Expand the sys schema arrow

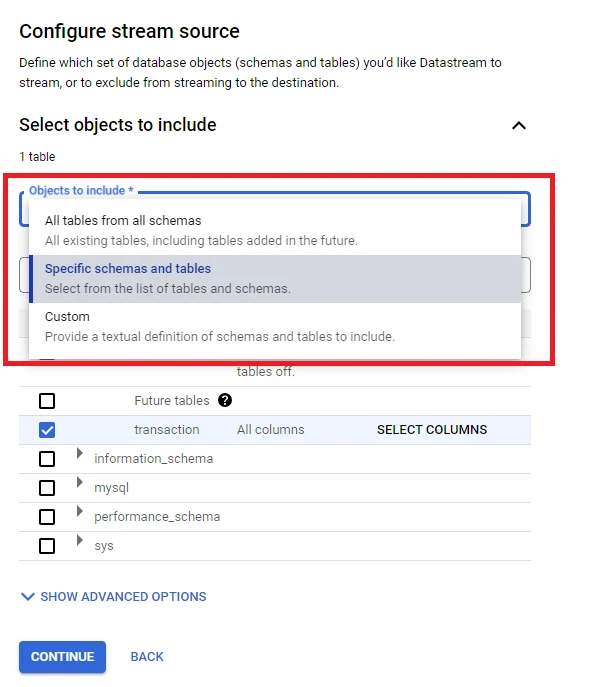tap(80, 541)
